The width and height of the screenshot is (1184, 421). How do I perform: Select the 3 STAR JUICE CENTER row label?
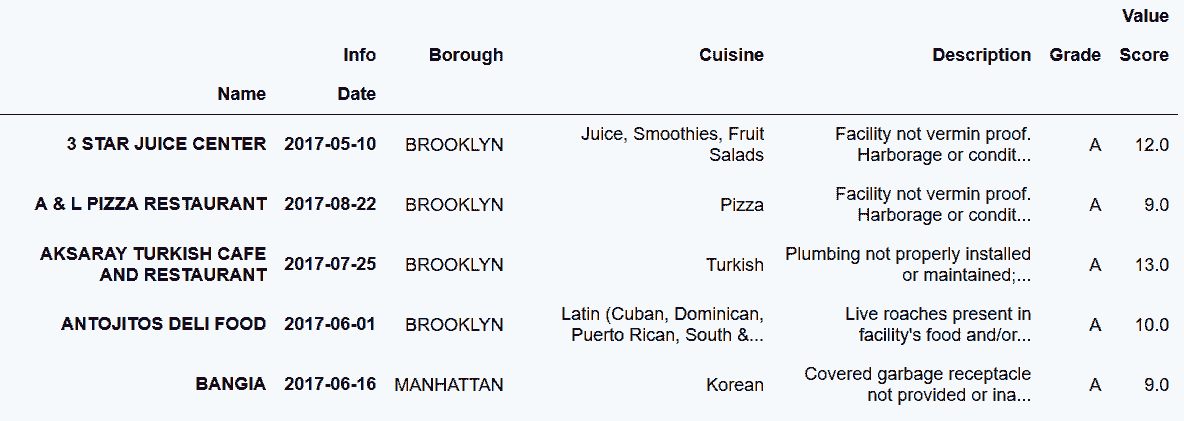[x=166, y=144]
